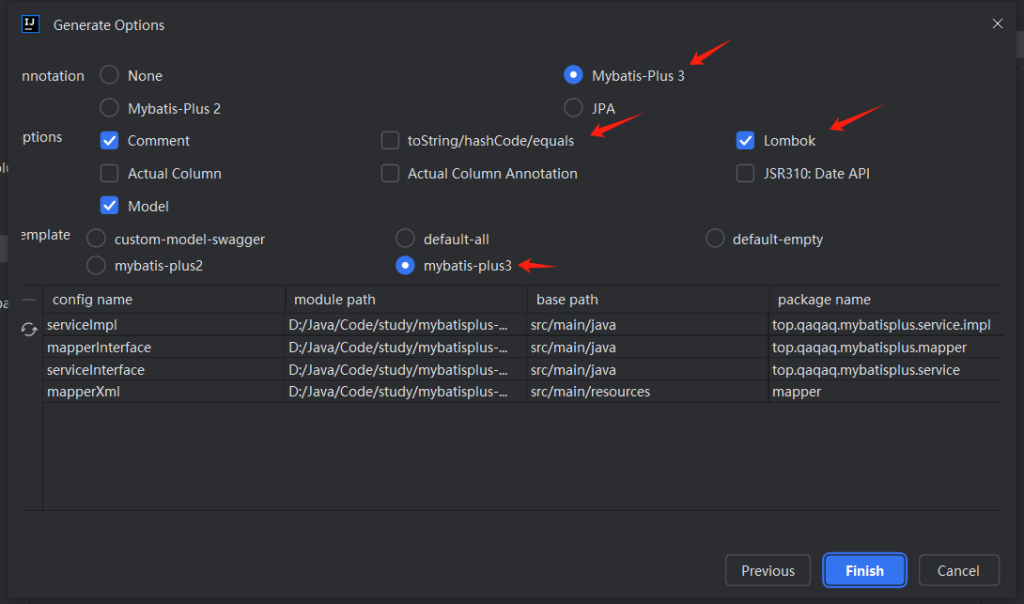
Task: Enable the toString/hashCode/equals checkbox
Action: pos(390,141)
